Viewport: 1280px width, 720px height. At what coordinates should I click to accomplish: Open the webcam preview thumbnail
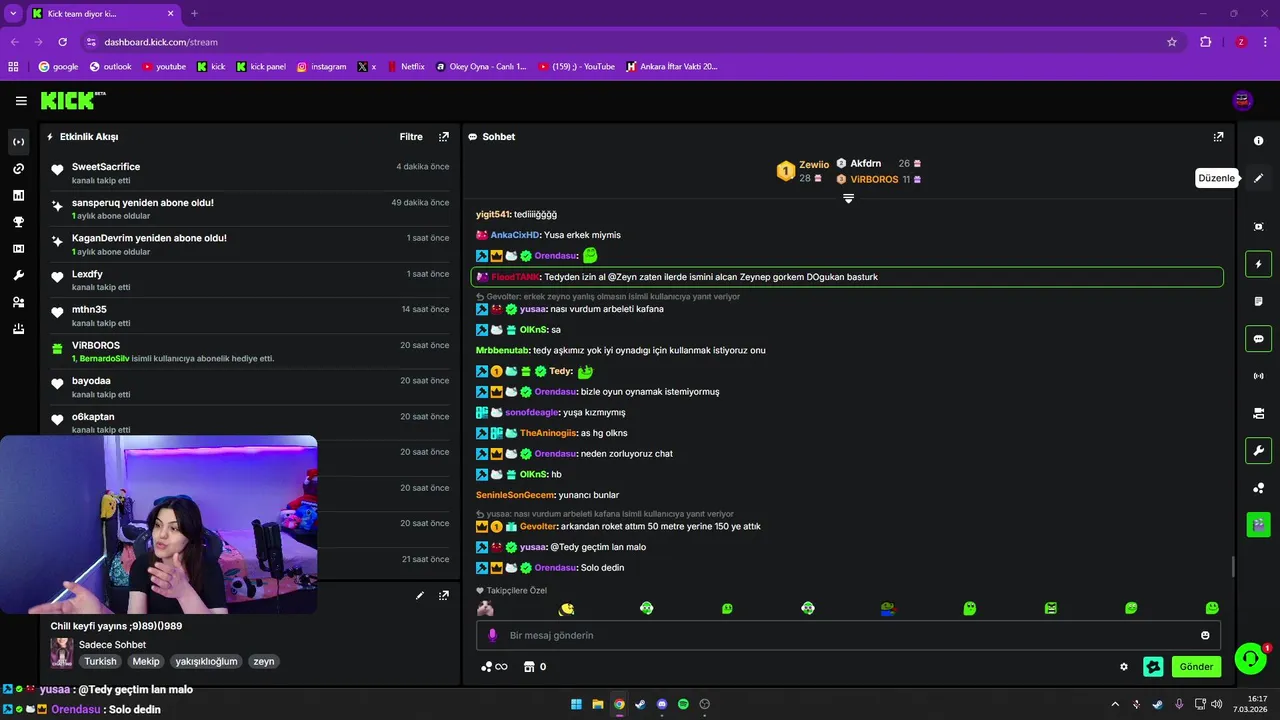coord(159,524)
